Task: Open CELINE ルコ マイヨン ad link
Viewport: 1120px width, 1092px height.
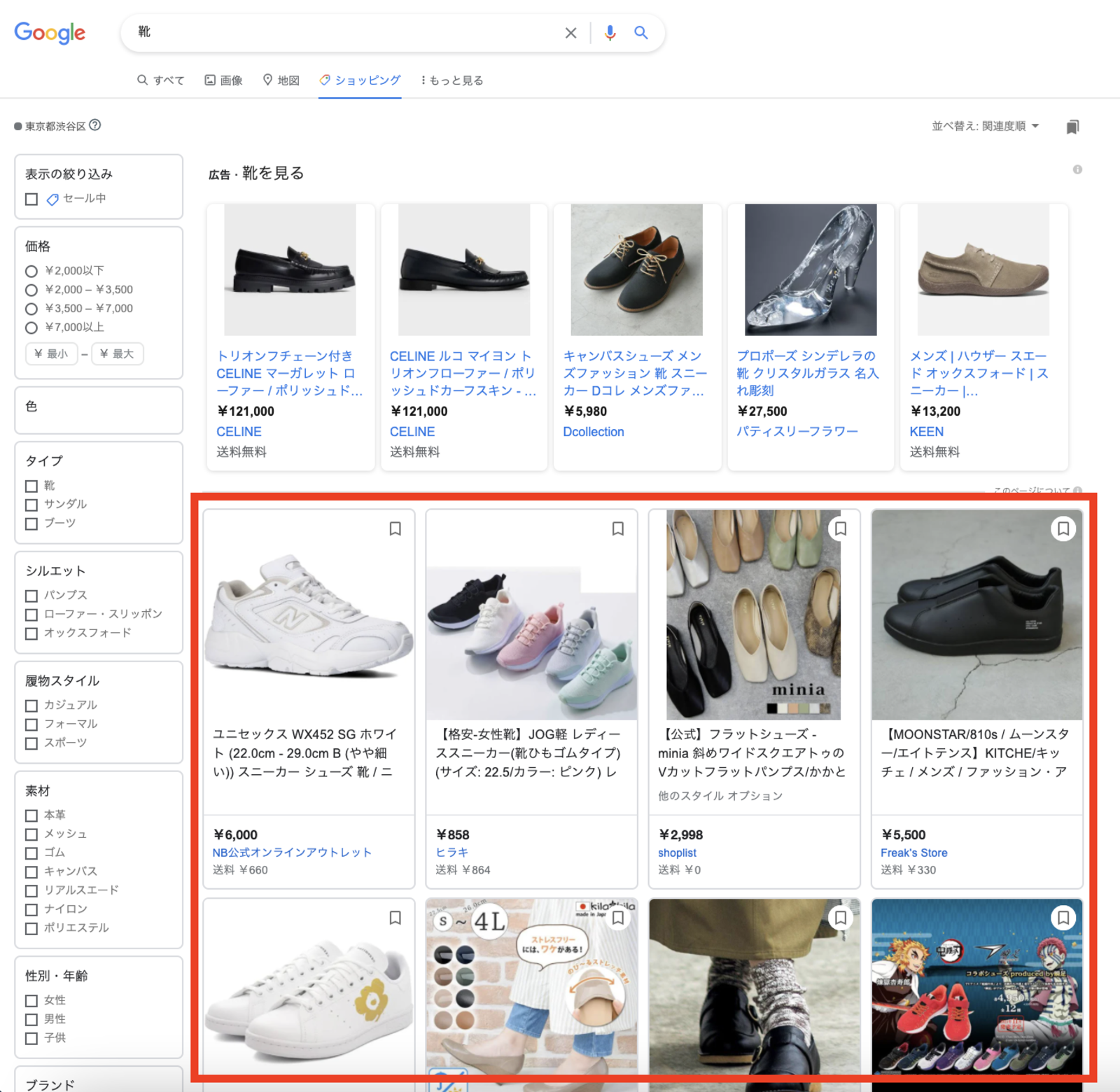Action: click(463, 373)
